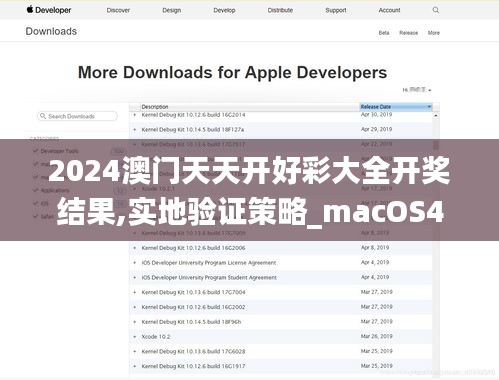Click the 'Apr 29, 2019' release date
Viewport: 499px width, 380px height.
(376, 129)
